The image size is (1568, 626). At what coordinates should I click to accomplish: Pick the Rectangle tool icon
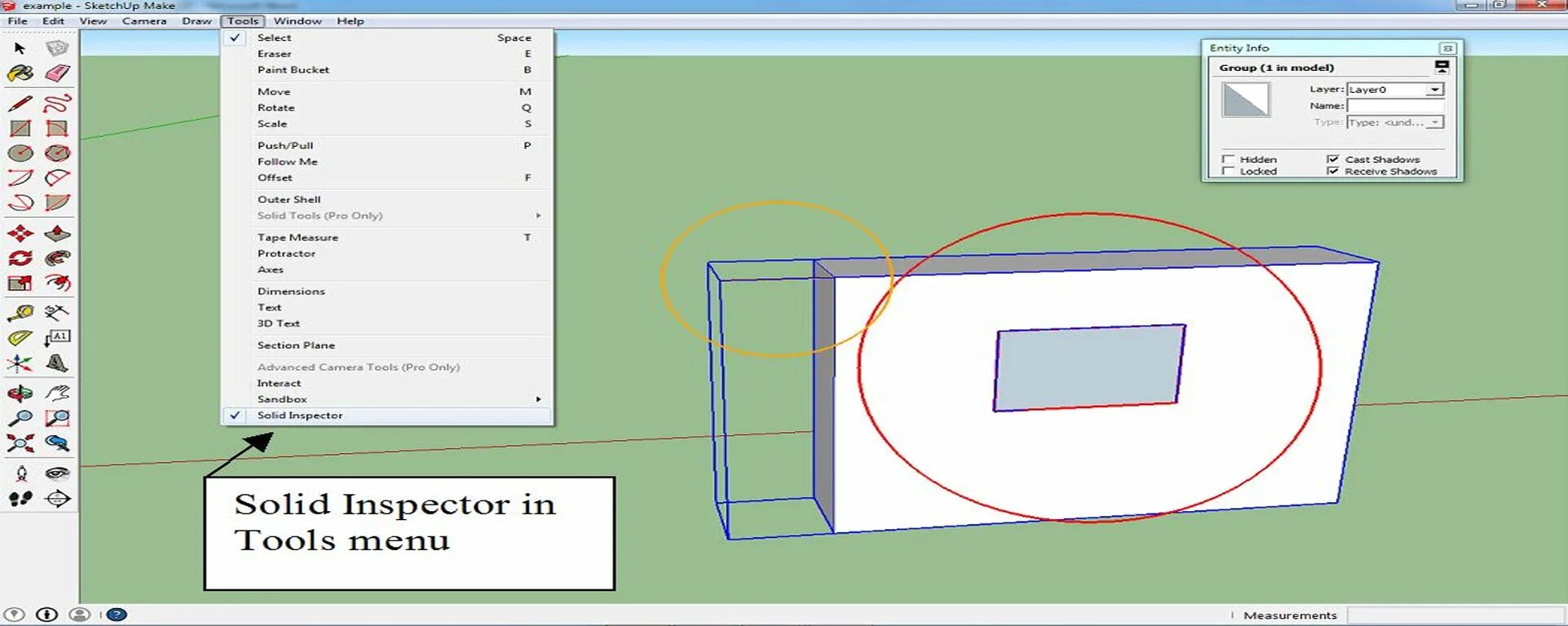[20, 128]
